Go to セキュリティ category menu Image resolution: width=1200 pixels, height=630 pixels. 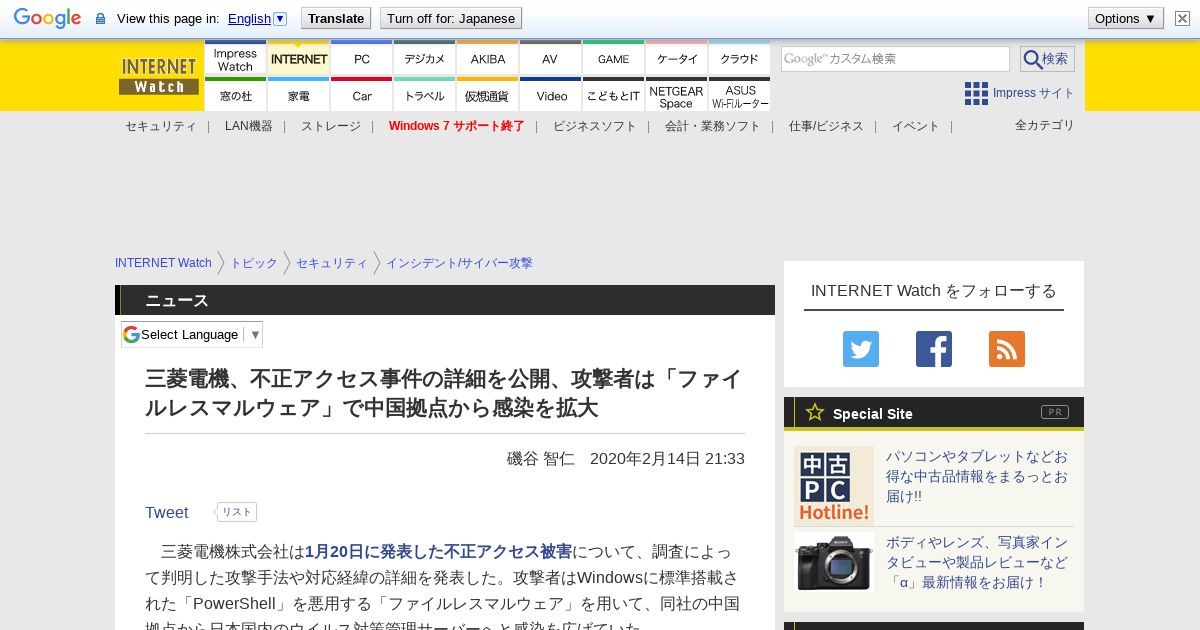(x=160, y=126)
